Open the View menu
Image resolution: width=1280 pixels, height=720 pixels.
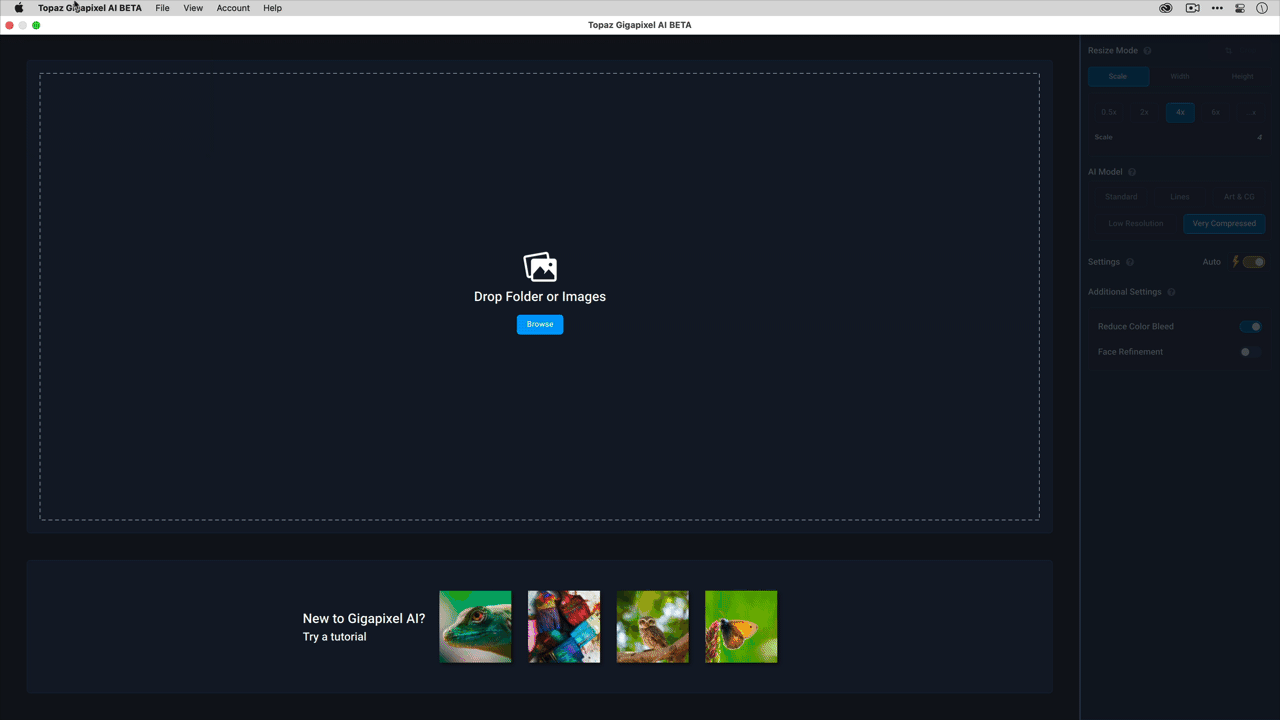[x=193, y=8]
